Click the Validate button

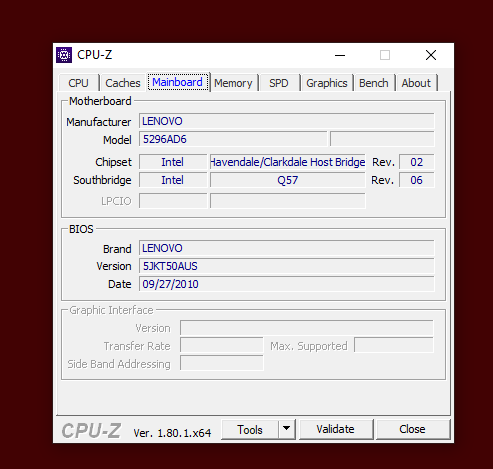coord(336,429)
